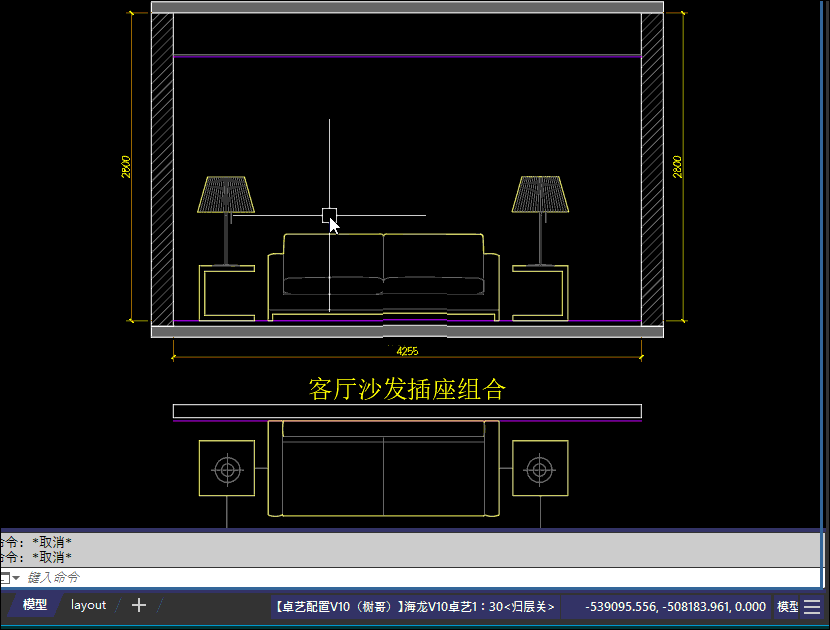Switch to the 模型 model tab

(x=35, y=605)
